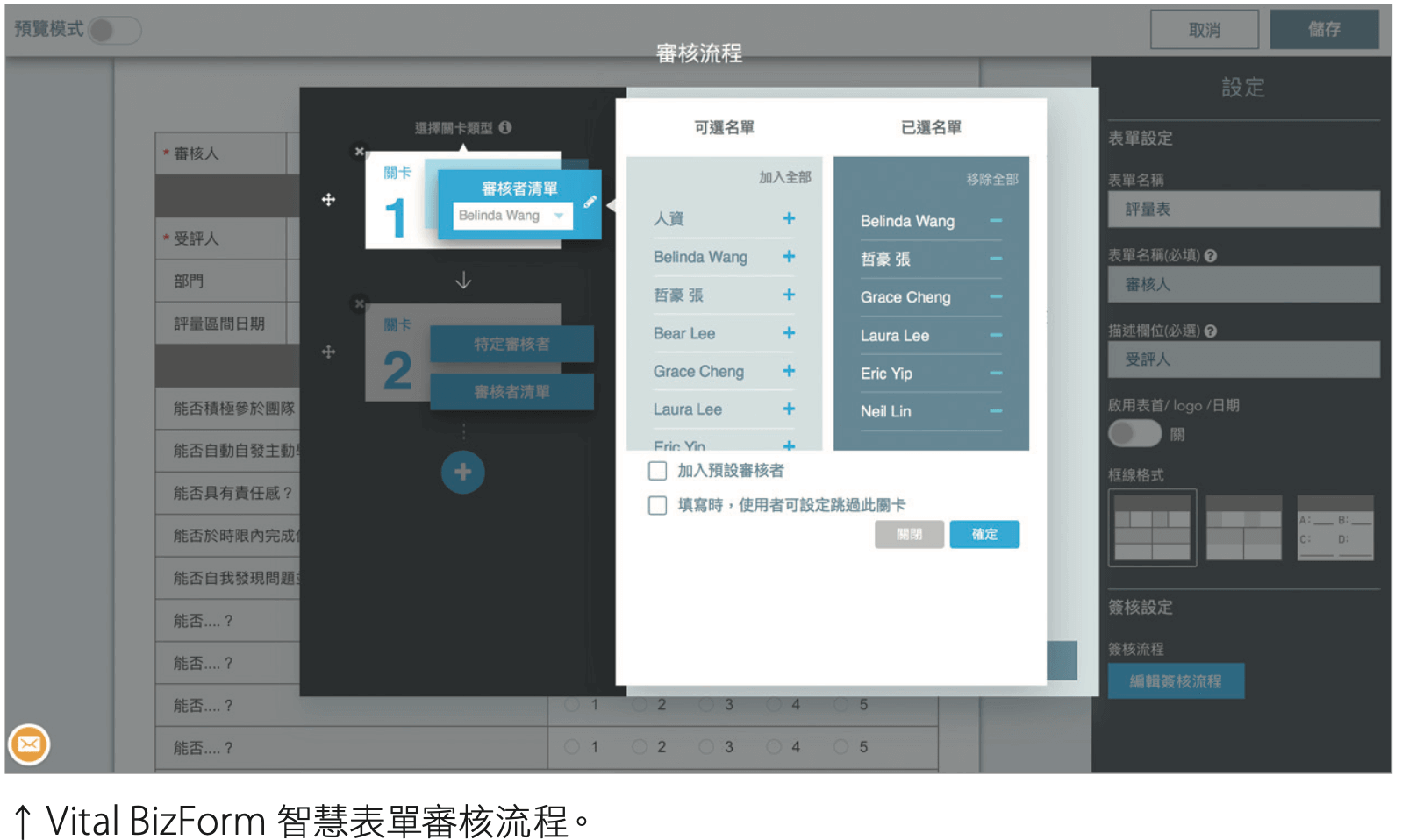Select Neil Lin in 已選名單

point(885,411)
